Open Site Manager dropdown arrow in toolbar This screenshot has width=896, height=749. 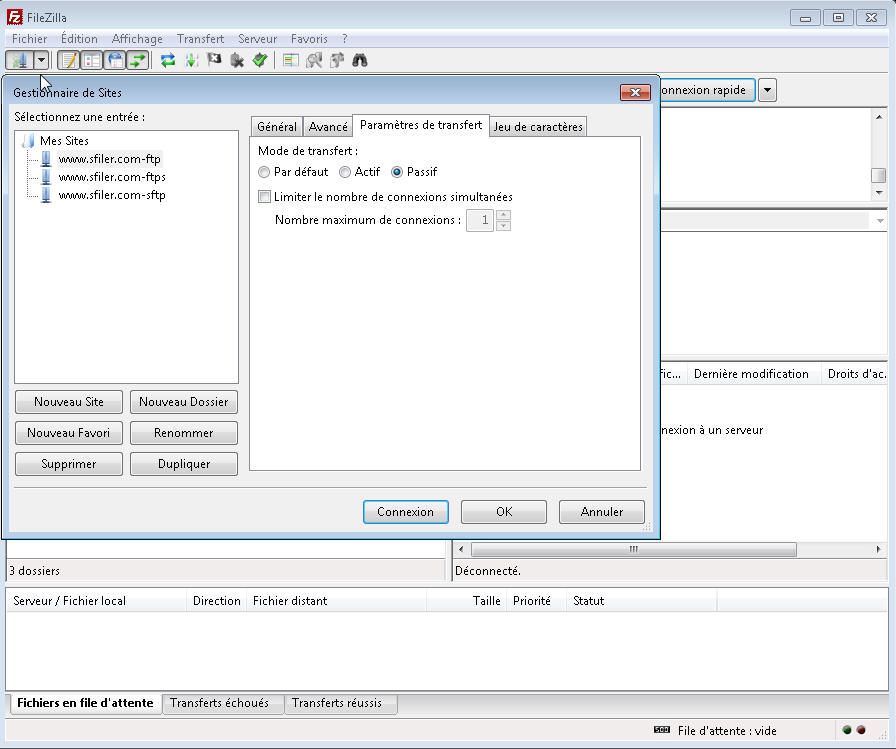click(41, 60)
